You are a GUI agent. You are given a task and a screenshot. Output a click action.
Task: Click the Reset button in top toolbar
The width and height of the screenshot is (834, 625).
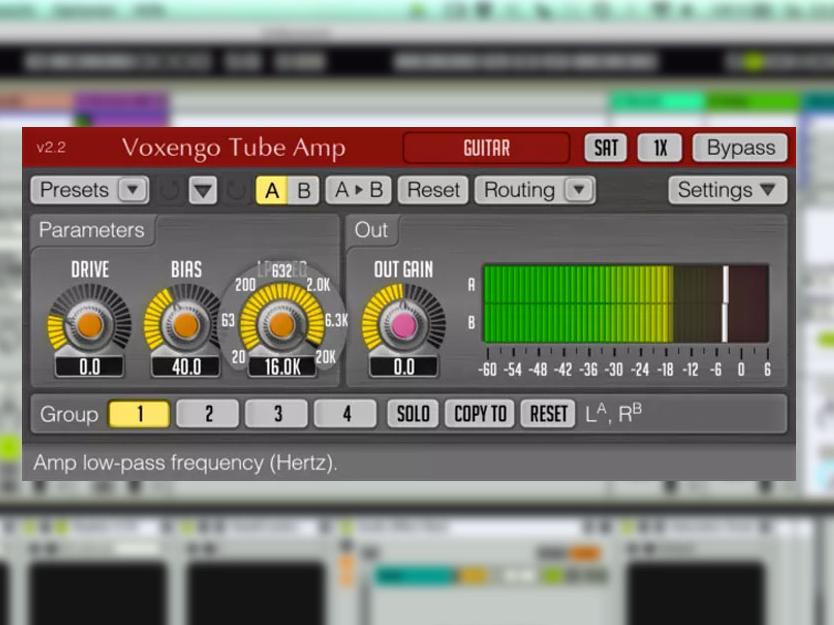tap(433, 190)
